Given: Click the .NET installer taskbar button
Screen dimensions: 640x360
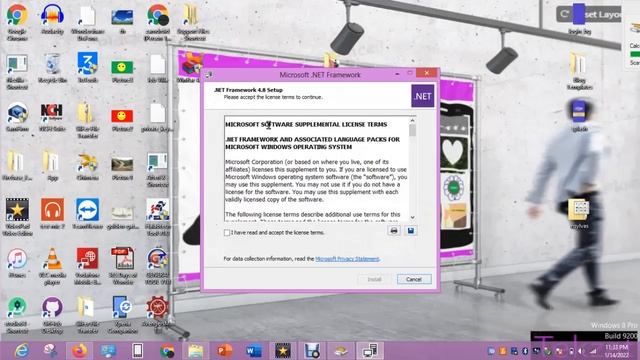Looking at the screenshot, I should (x=370, y=351).
